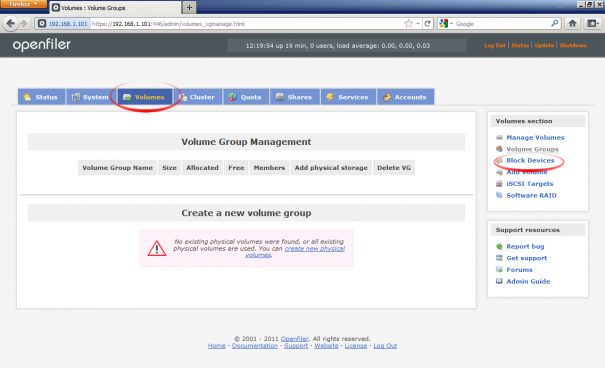Reload the page with refresh icon
Viewport: 605px width, 368px height.
point(428,24)
